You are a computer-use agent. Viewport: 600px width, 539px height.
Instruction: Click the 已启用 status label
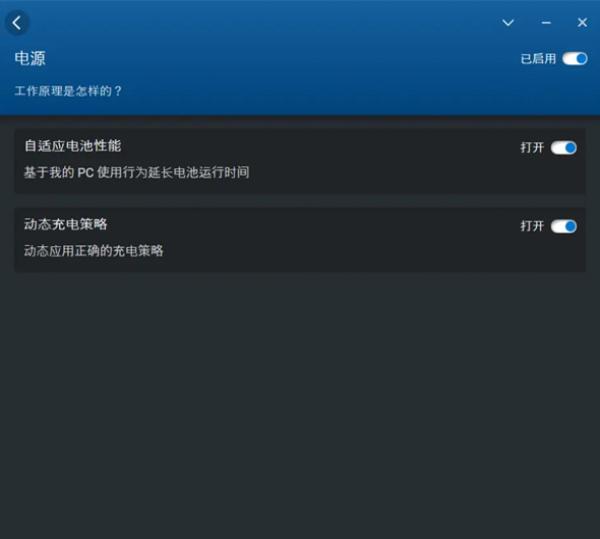tap(538, 59)
